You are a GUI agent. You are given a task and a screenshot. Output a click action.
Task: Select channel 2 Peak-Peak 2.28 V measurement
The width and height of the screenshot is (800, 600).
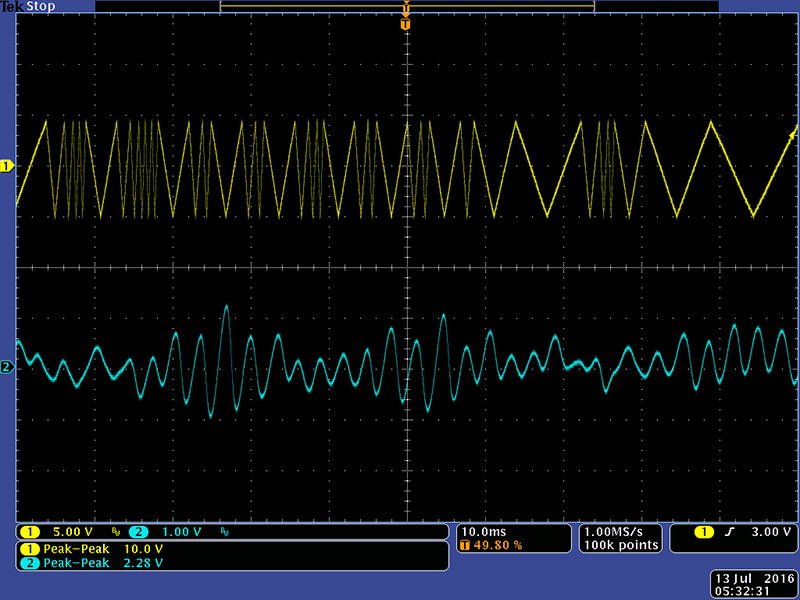100,564
